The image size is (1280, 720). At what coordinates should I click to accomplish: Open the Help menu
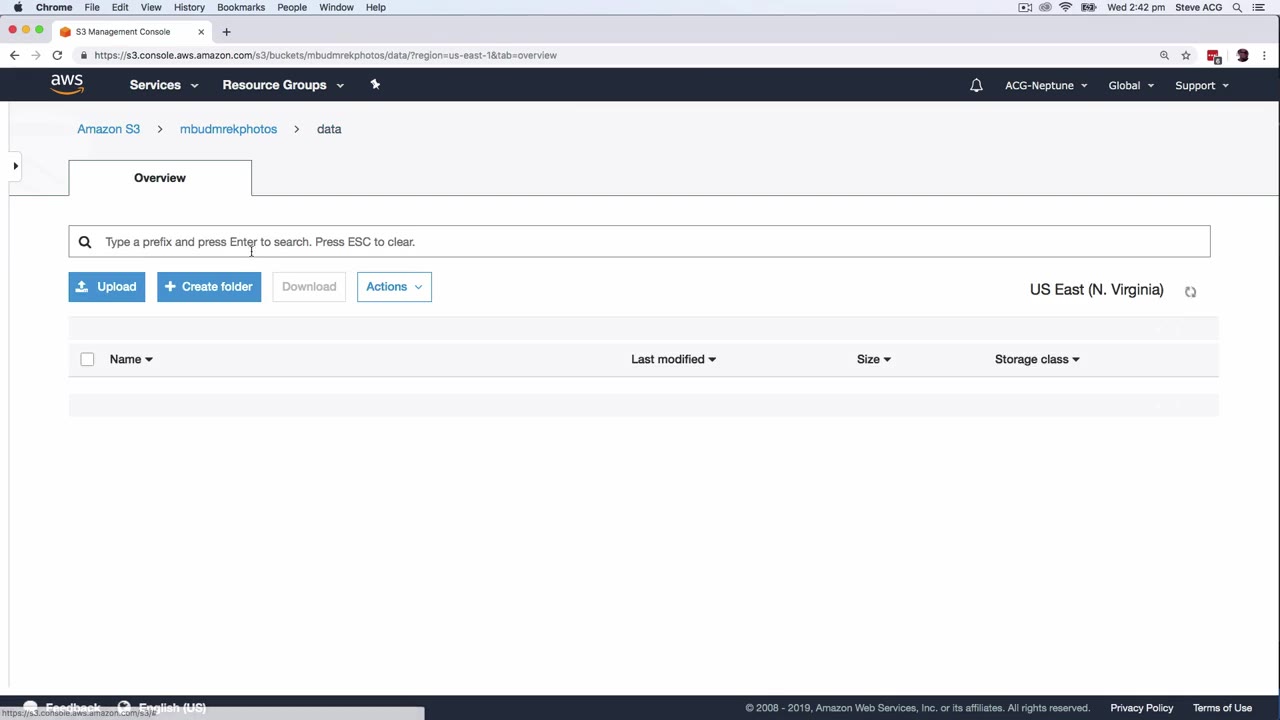376,7
